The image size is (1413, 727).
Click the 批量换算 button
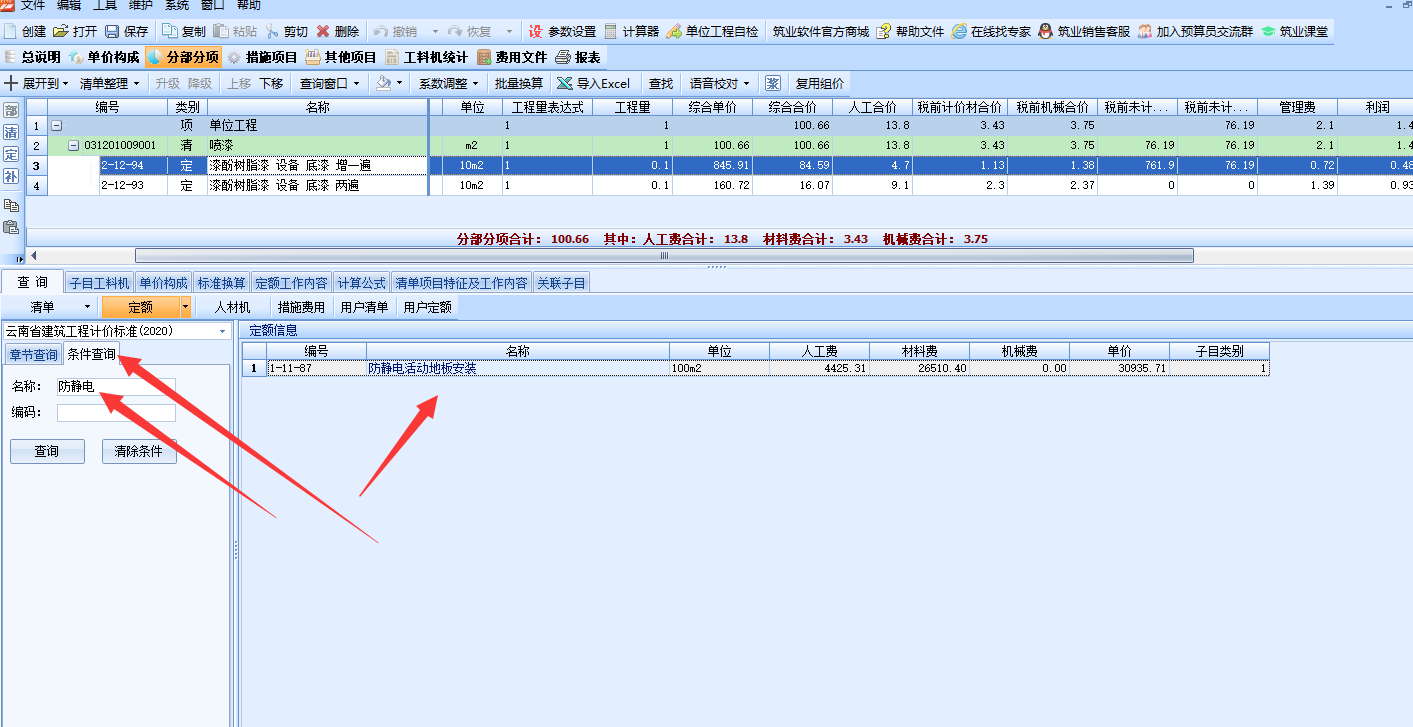[x=519, y=83]
